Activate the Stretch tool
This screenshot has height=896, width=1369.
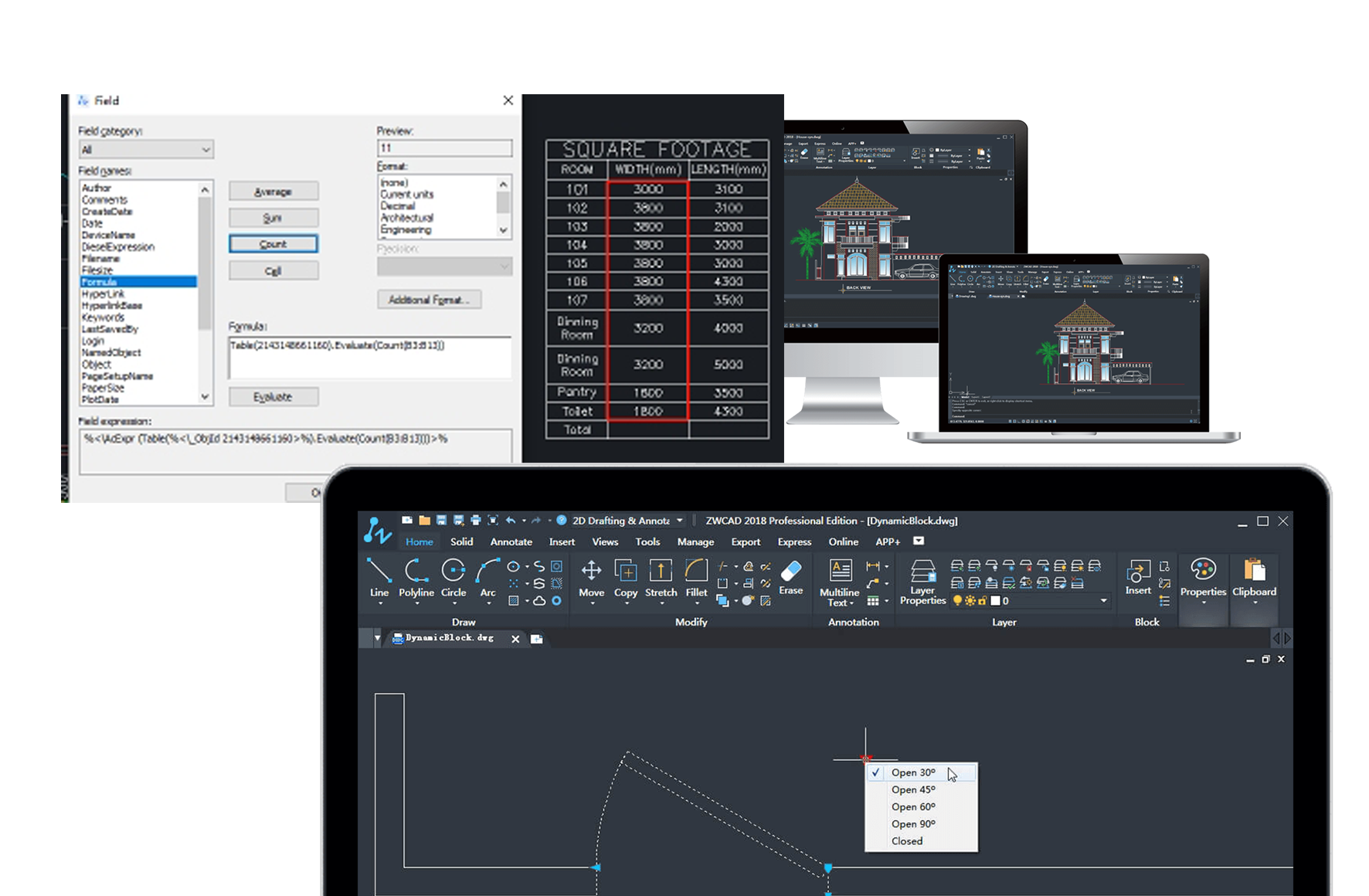tap(661, 578)
